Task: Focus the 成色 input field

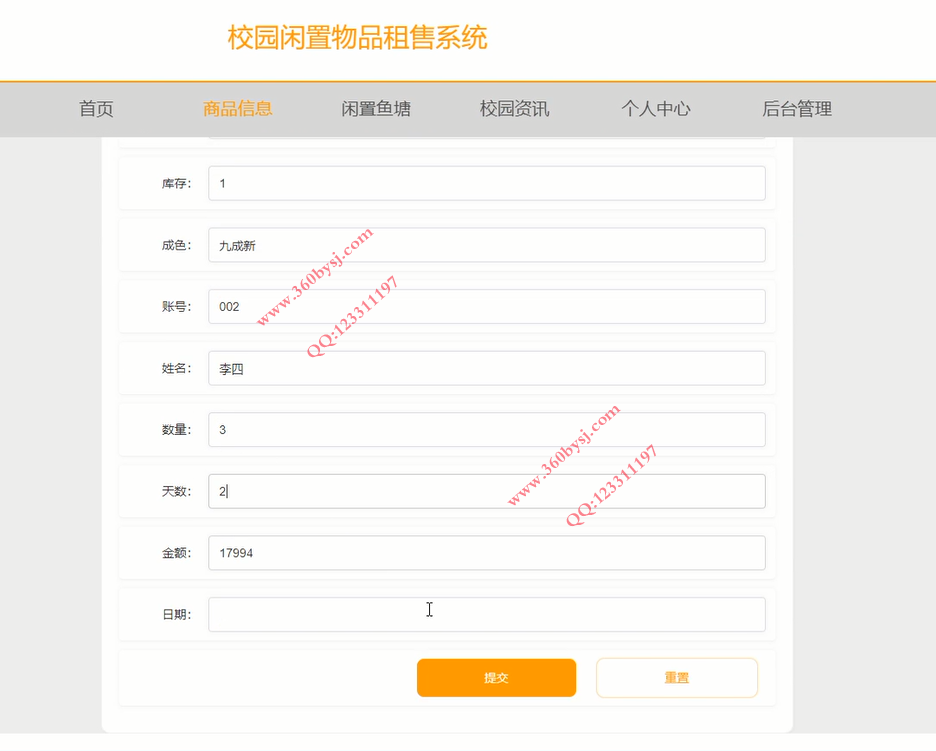Action: coord(487,245)
